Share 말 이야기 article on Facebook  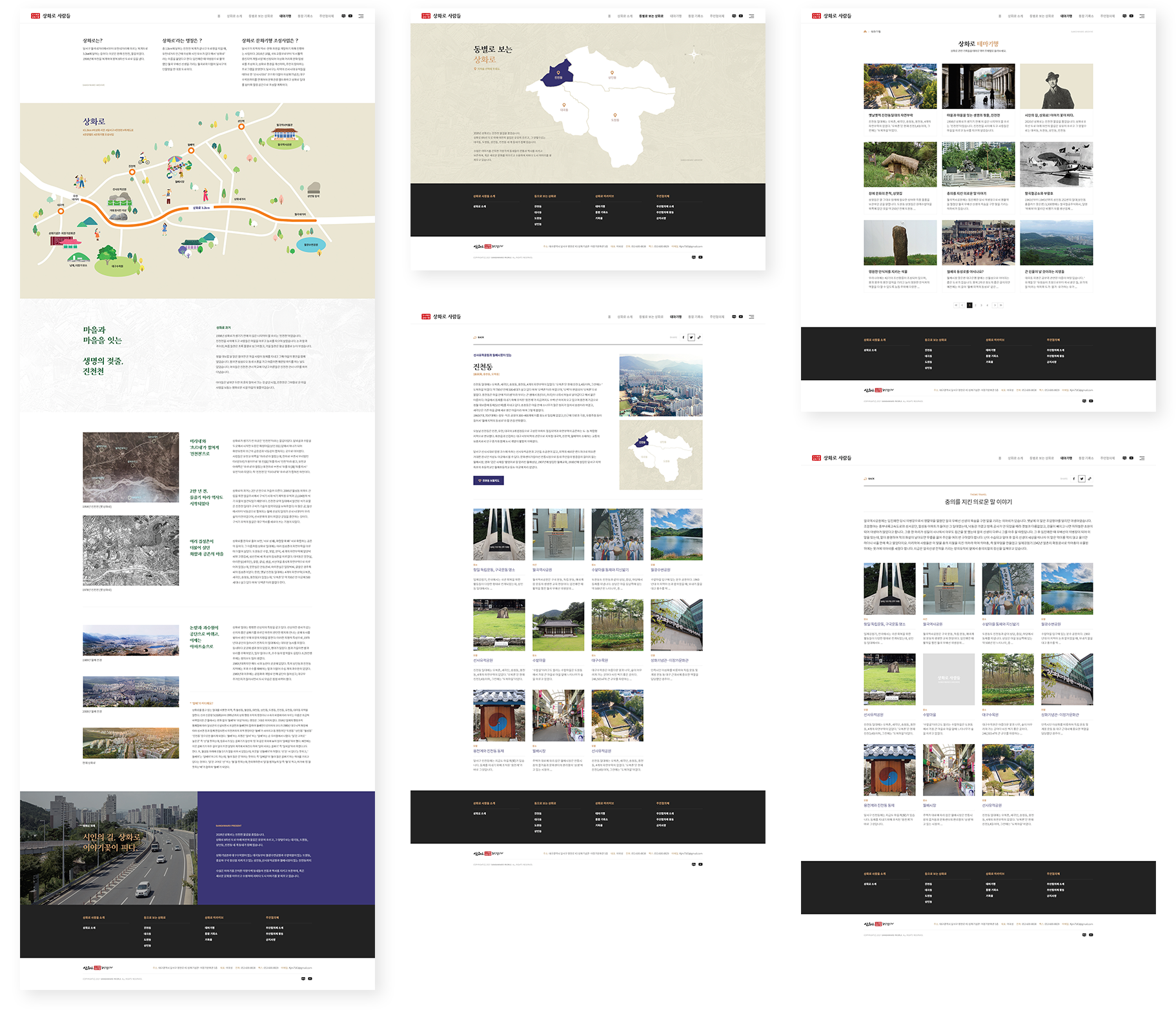(x=1074, y=479)
